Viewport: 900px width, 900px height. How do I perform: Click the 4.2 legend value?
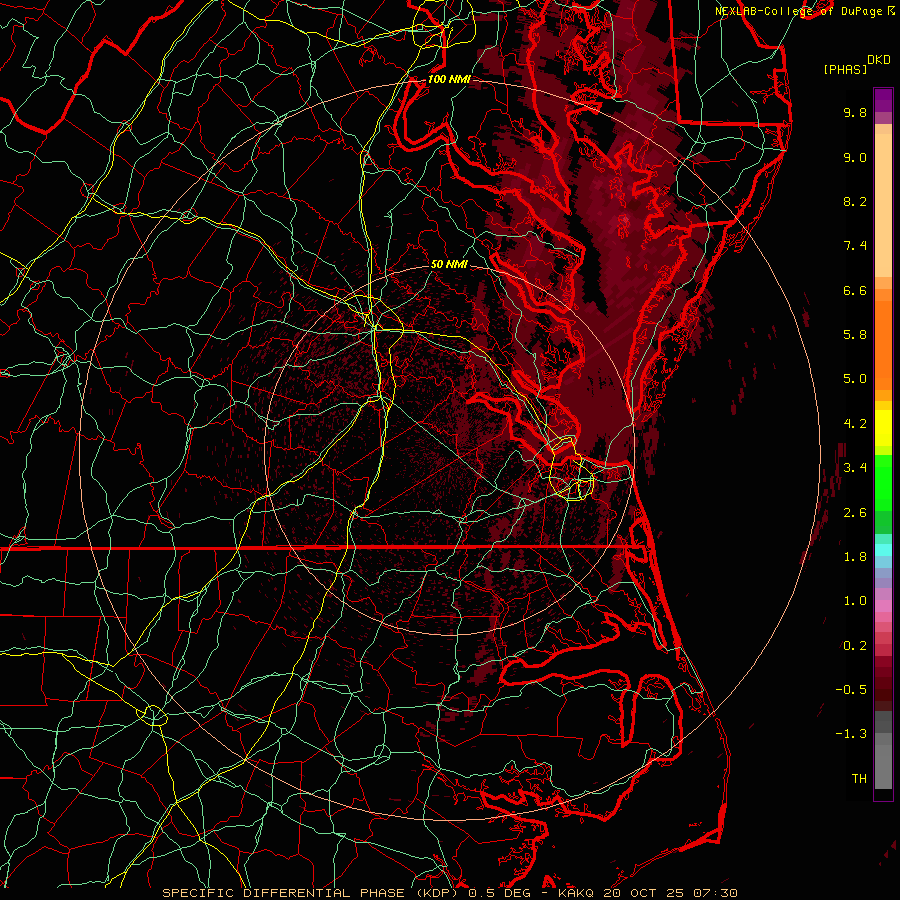[855, 424]
